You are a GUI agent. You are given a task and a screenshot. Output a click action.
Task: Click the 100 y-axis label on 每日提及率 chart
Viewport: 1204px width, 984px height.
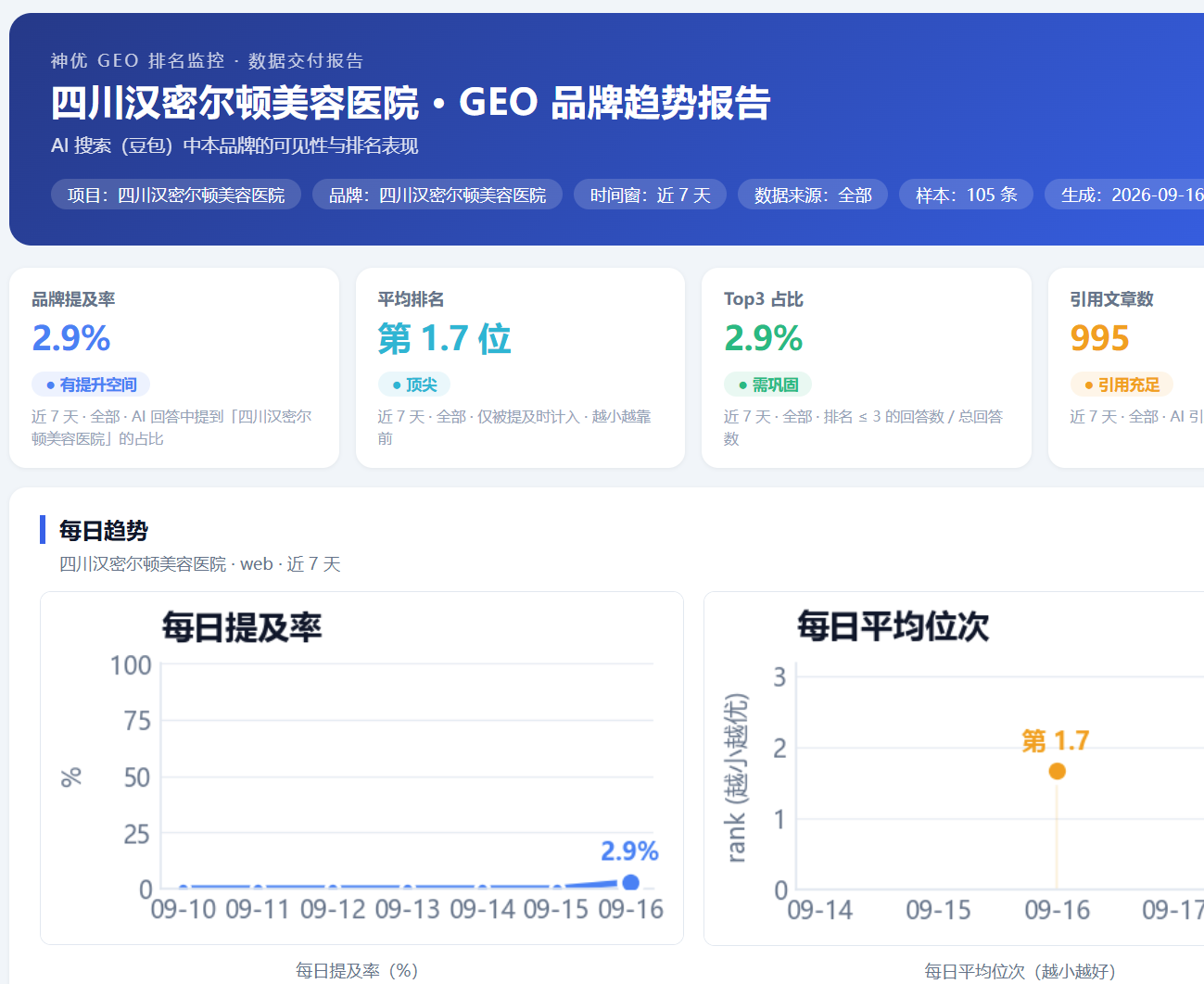click(x=131, y=665)
